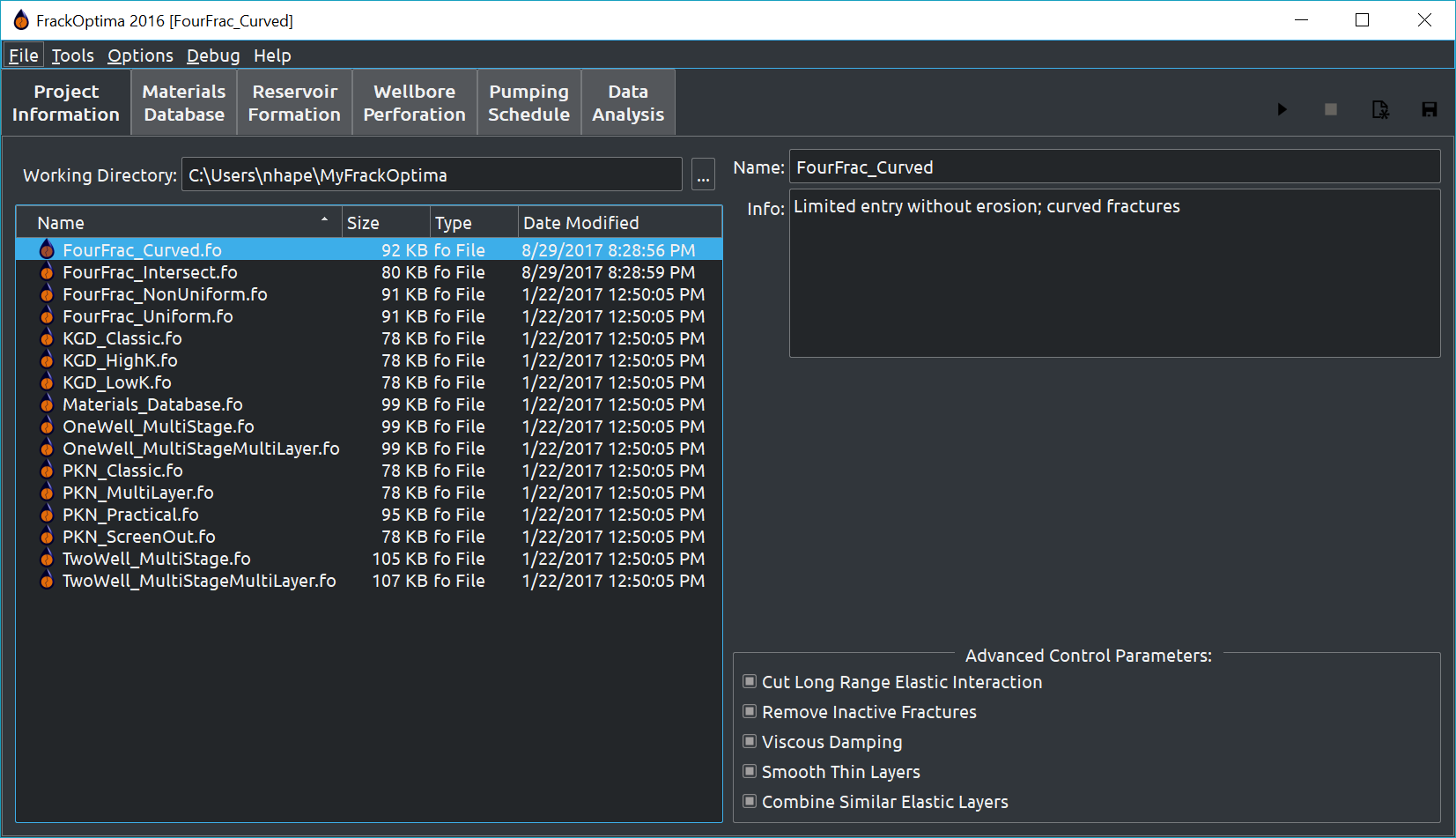1456x838 pixels.
Task: Click the browse (...) working directory button
Action: coord(703,174)
